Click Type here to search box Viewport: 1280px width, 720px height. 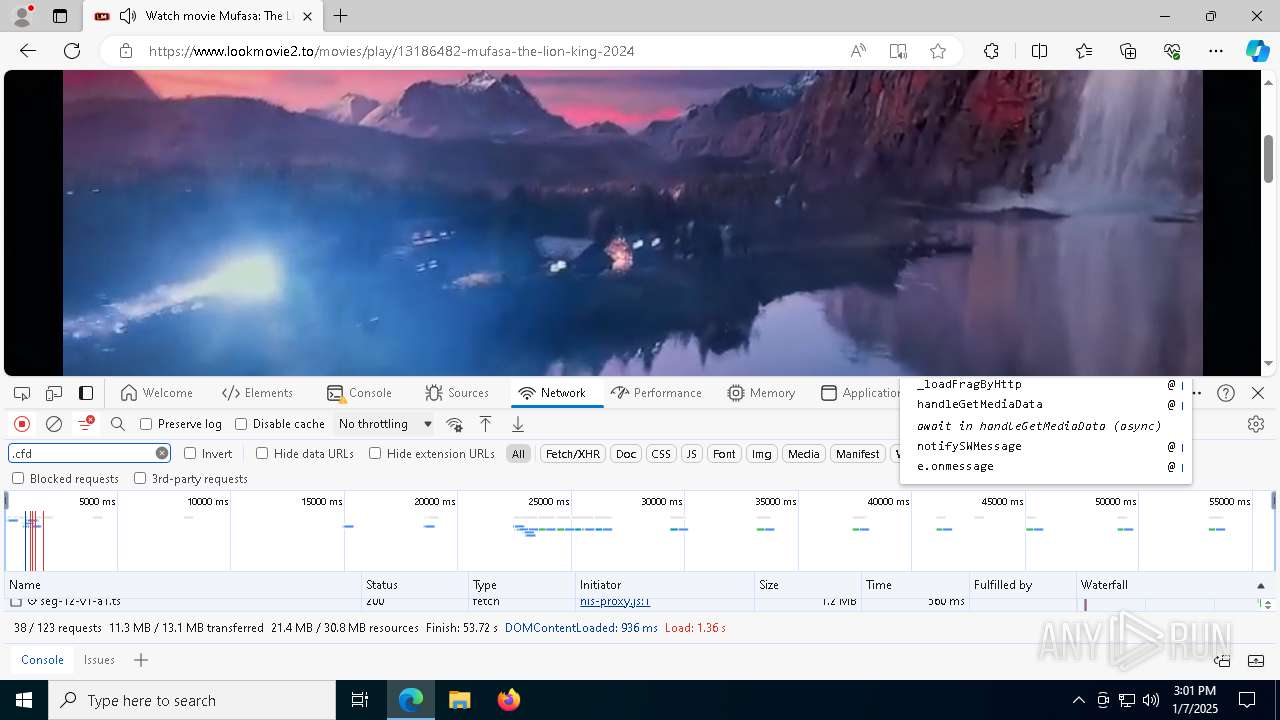tap(192, 700)
